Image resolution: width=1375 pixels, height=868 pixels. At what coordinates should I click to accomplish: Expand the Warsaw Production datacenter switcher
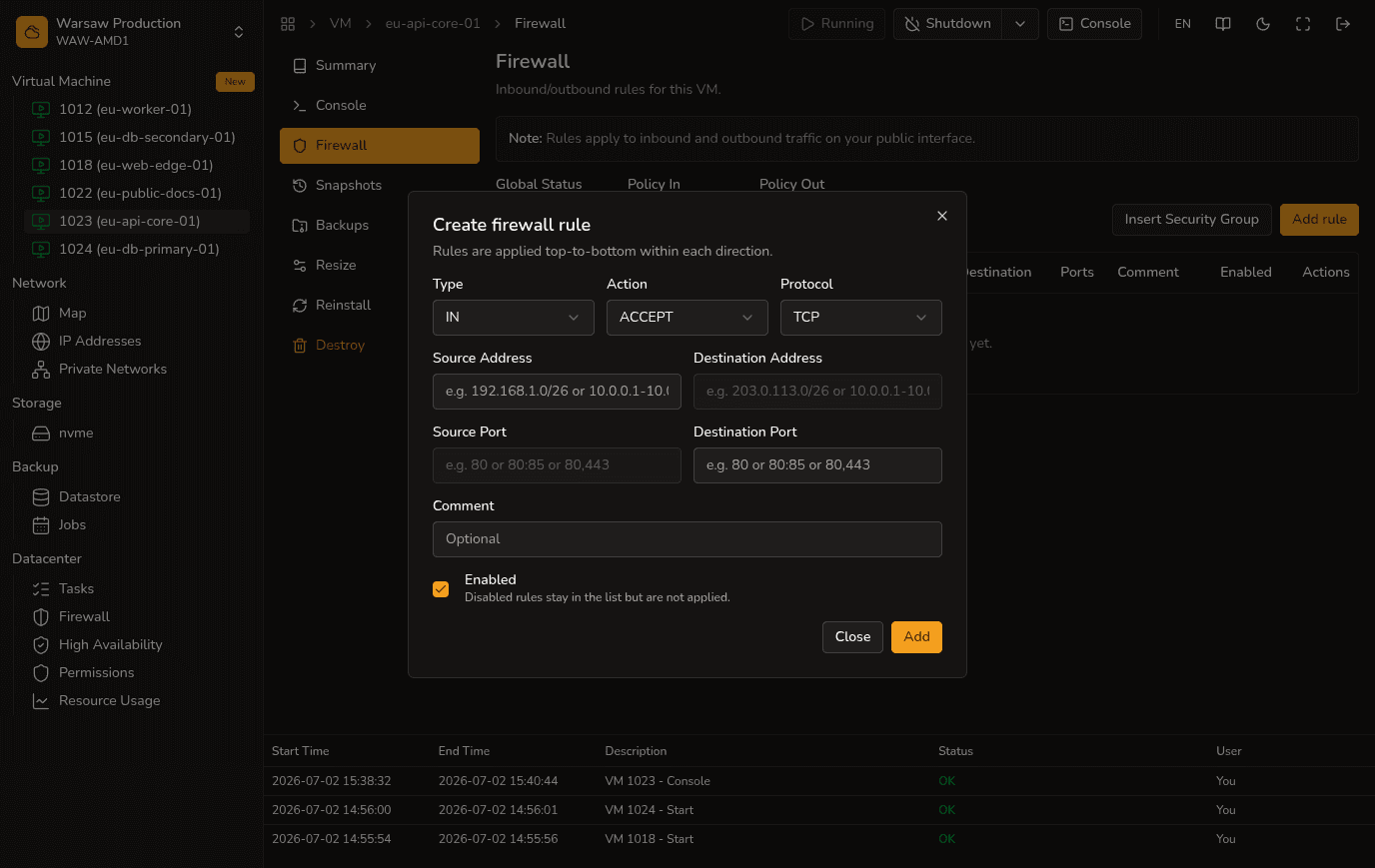coord(239,32)
